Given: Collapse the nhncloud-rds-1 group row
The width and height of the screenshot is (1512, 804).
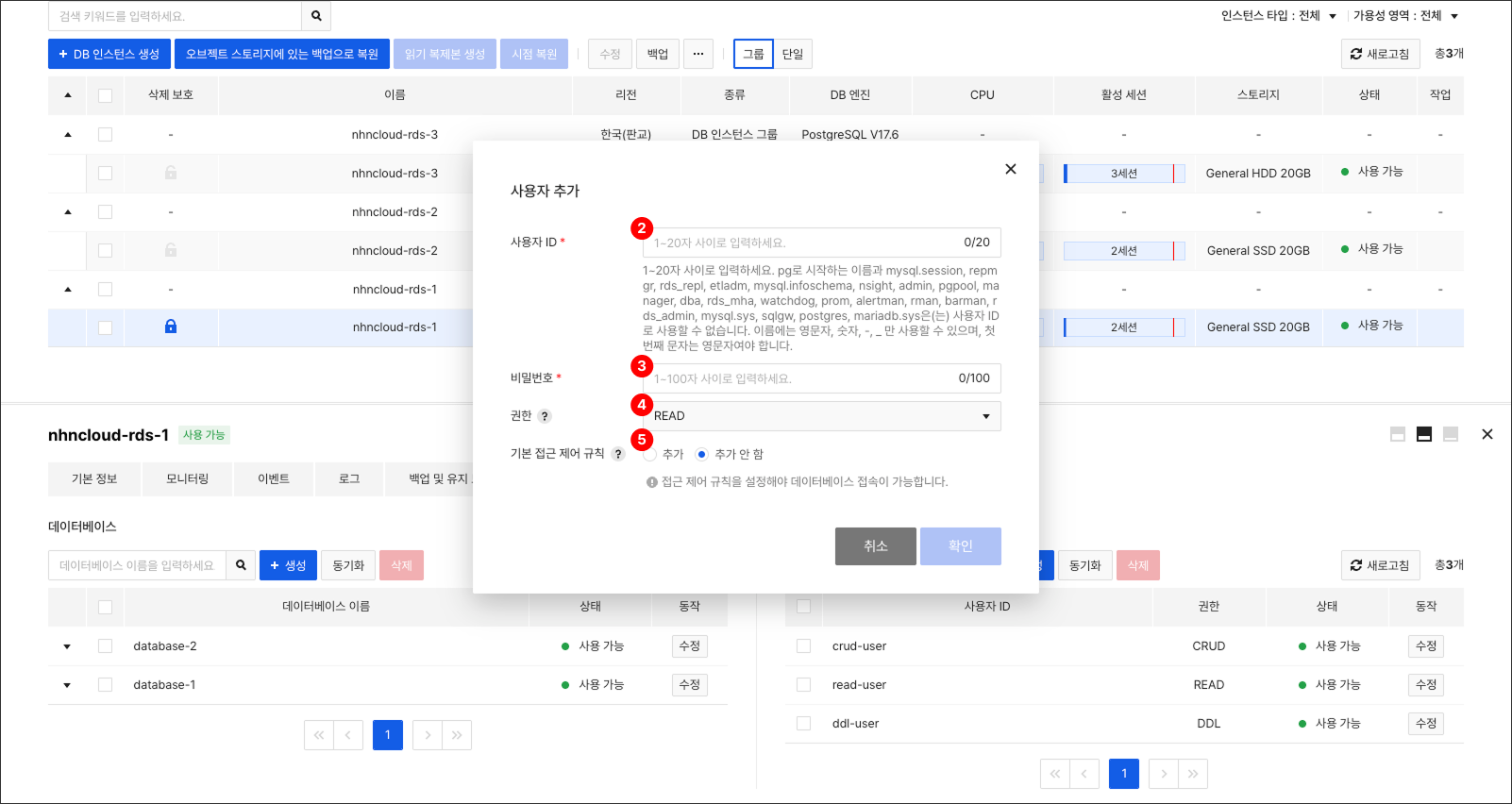Looking at the screenshot, I should (x=68, y=290).
